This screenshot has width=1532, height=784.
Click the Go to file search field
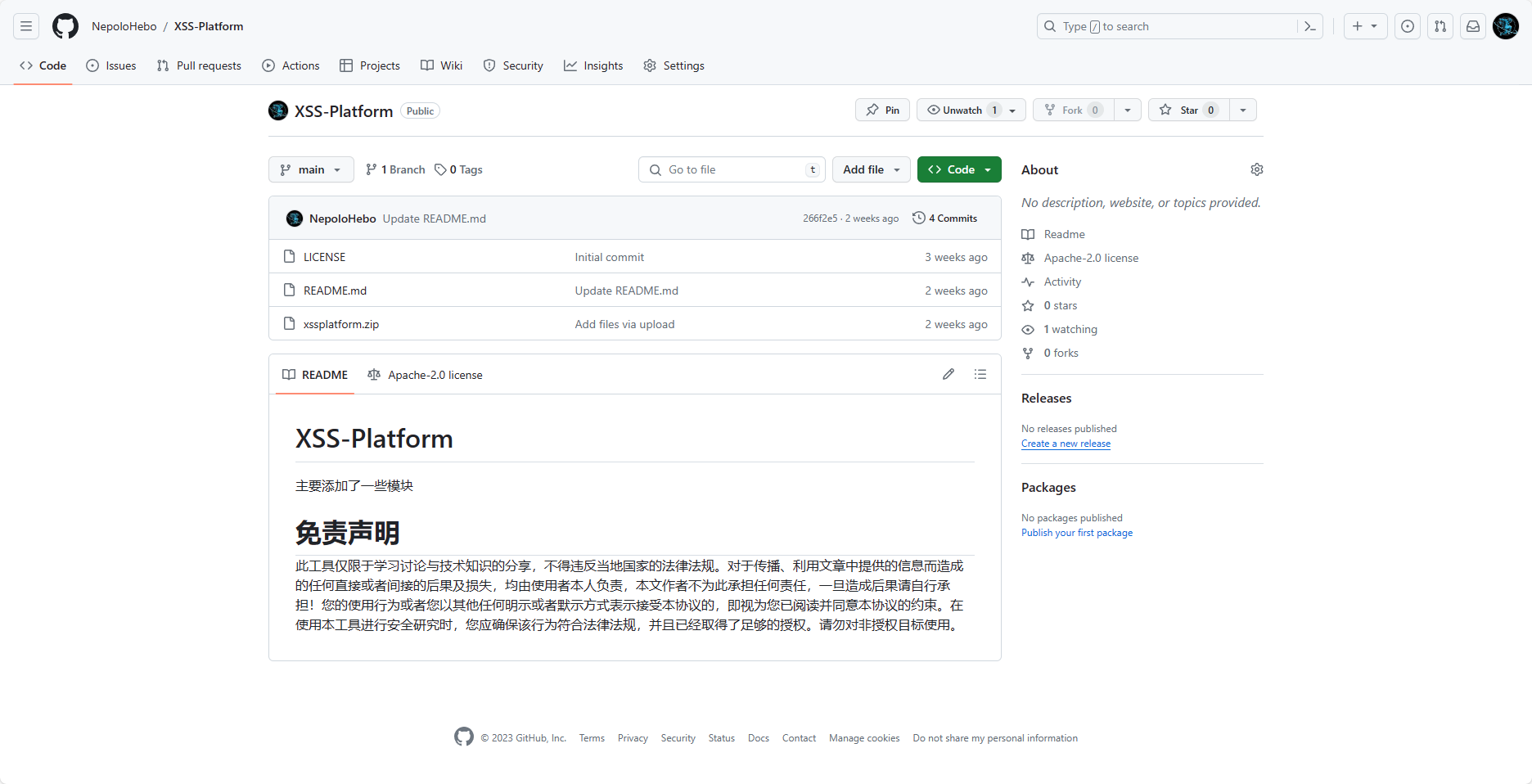[731, 169]
